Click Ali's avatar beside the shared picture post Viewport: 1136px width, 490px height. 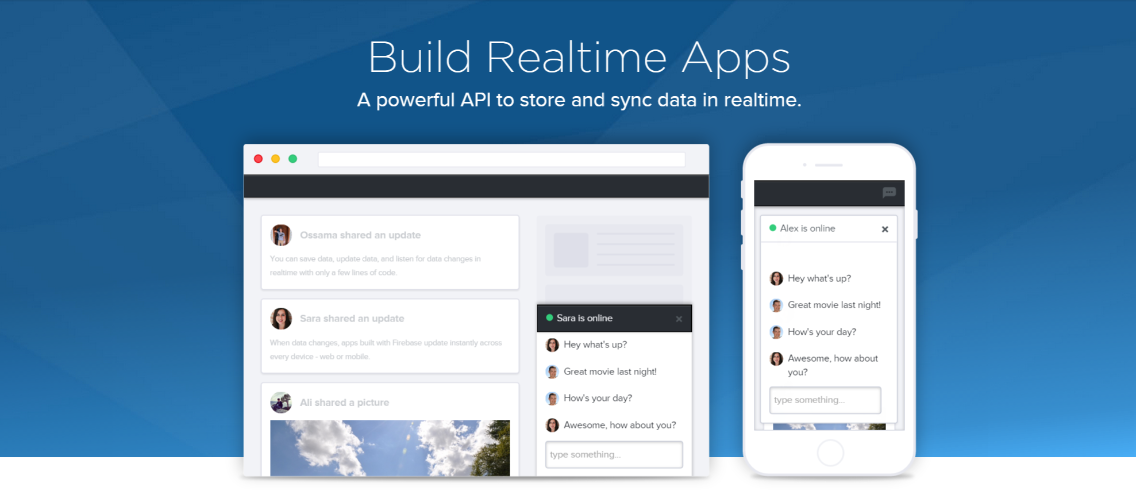tap(281, 402)
